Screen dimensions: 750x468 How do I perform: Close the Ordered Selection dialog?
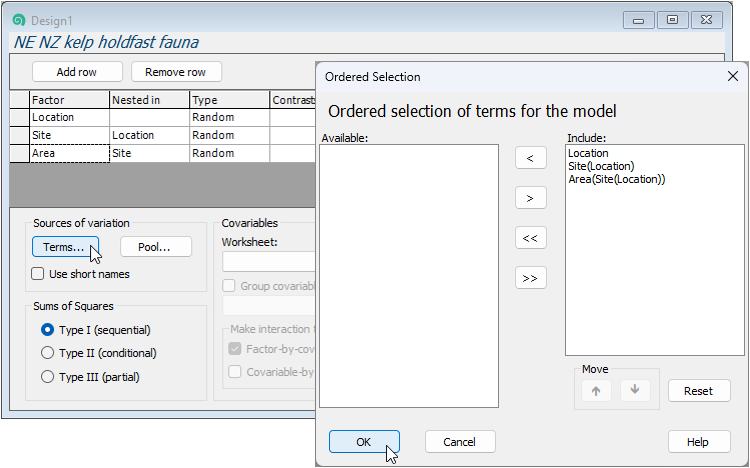732,76
